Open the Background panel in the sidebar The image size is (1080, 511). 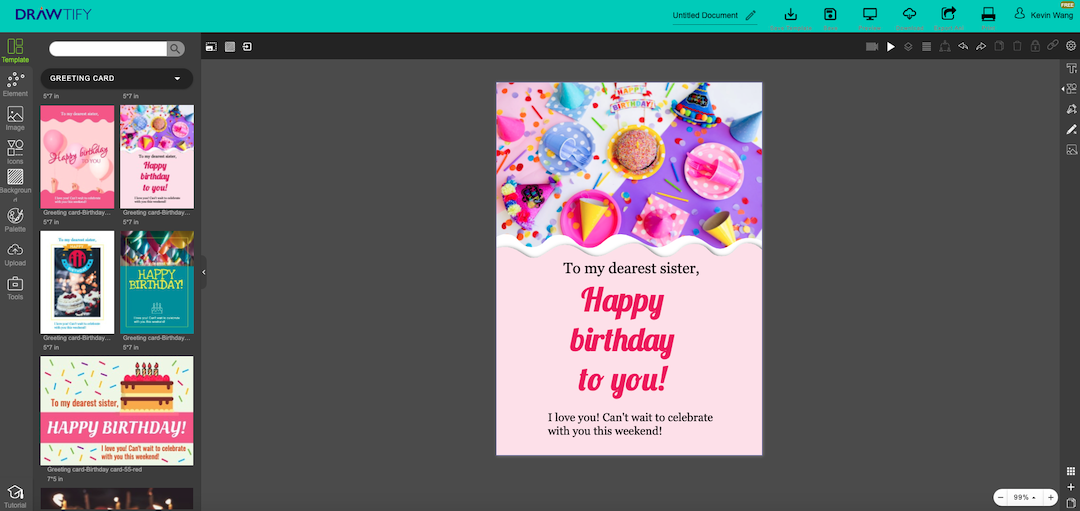point(15,186)
